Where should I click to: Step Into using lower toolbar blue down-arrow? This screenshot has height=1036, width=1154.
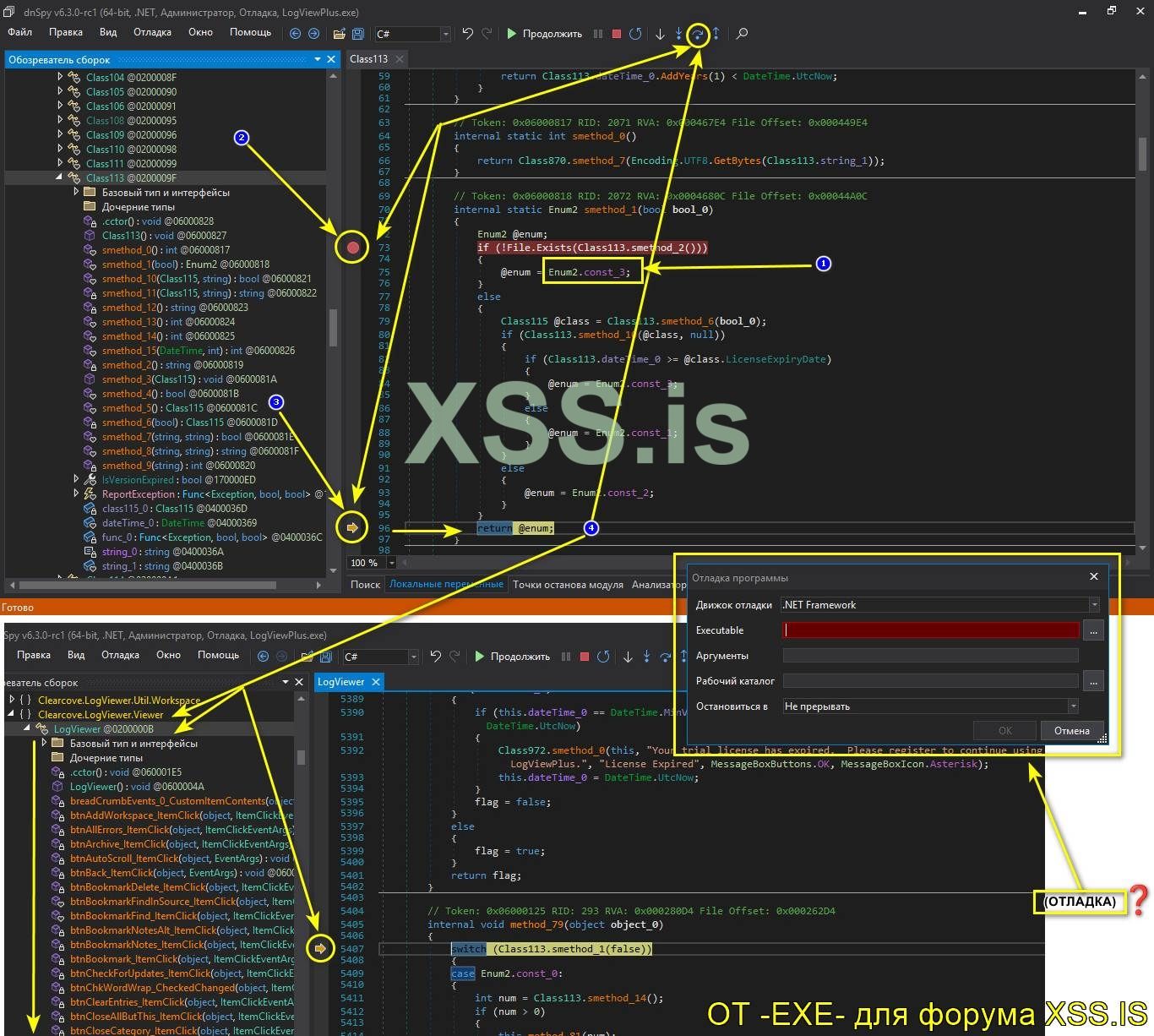tap(646, 656)
